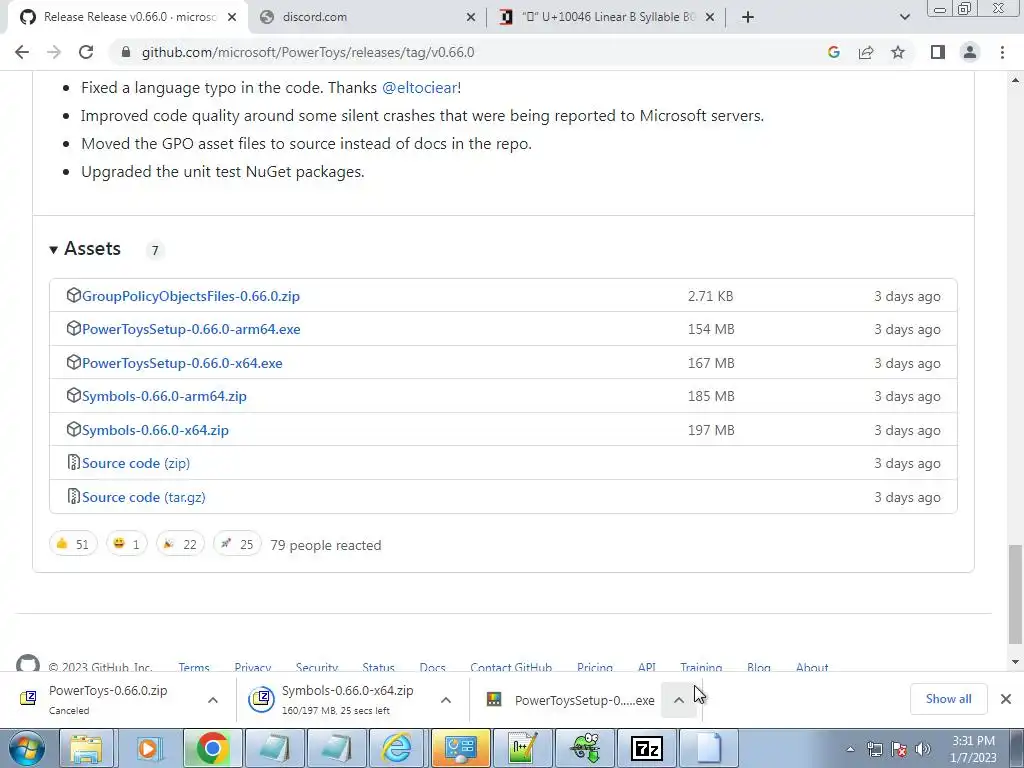Open the GitHub footer logo

[27, 664]
